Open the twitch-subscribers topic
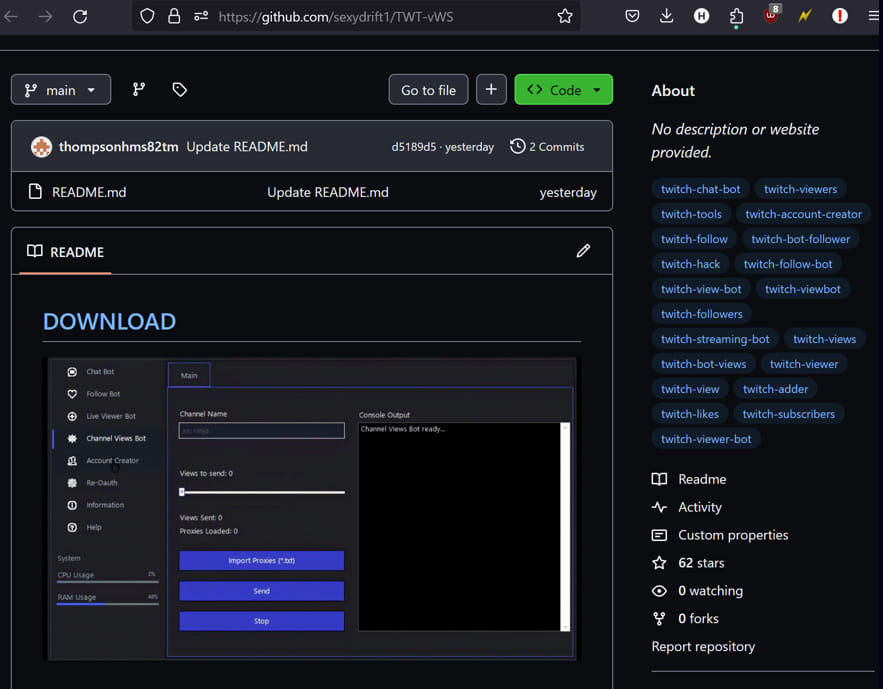 coord(788,414)
